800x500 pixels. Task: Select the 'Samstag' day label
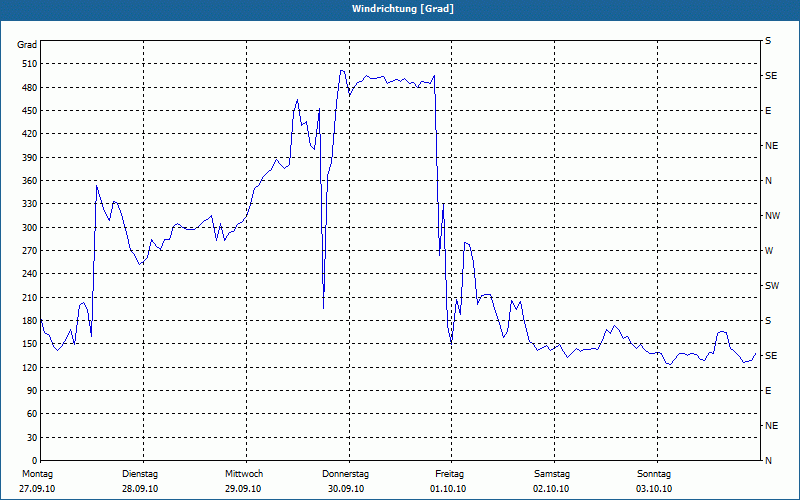(x=552, y=474)
